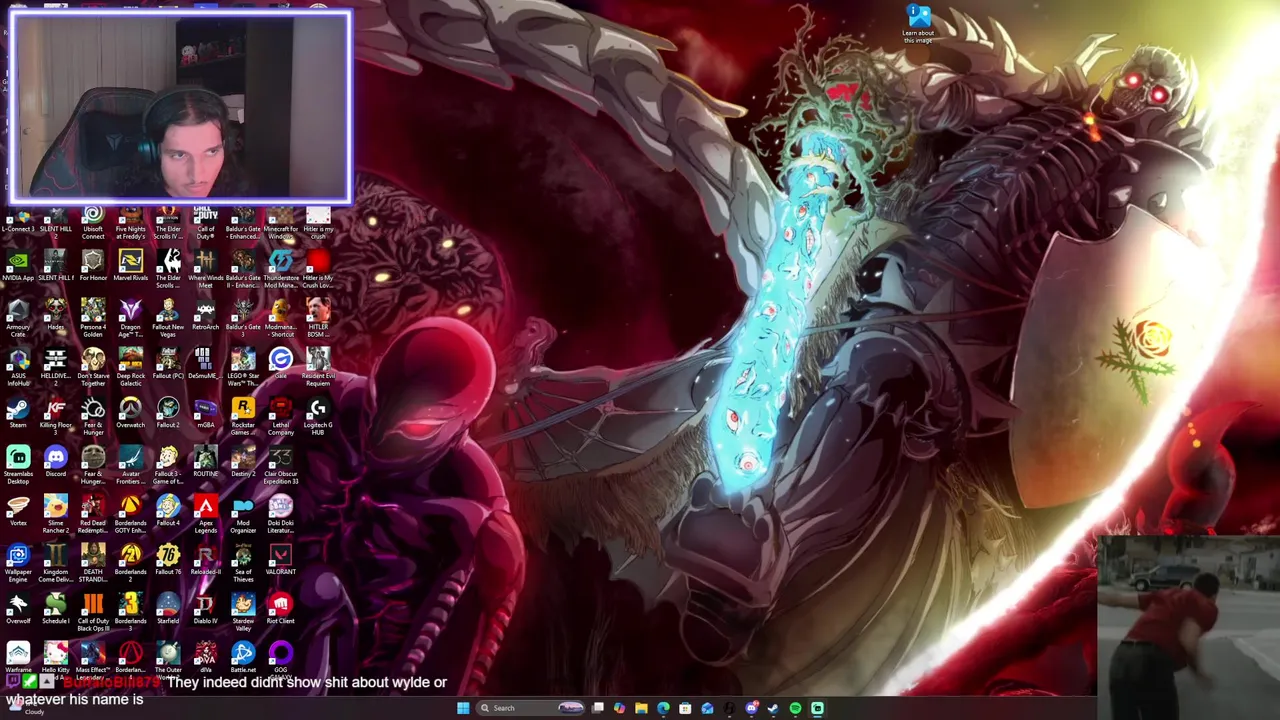
Task: Open the Diablo IV shortcut
Action: click(205, 610)
